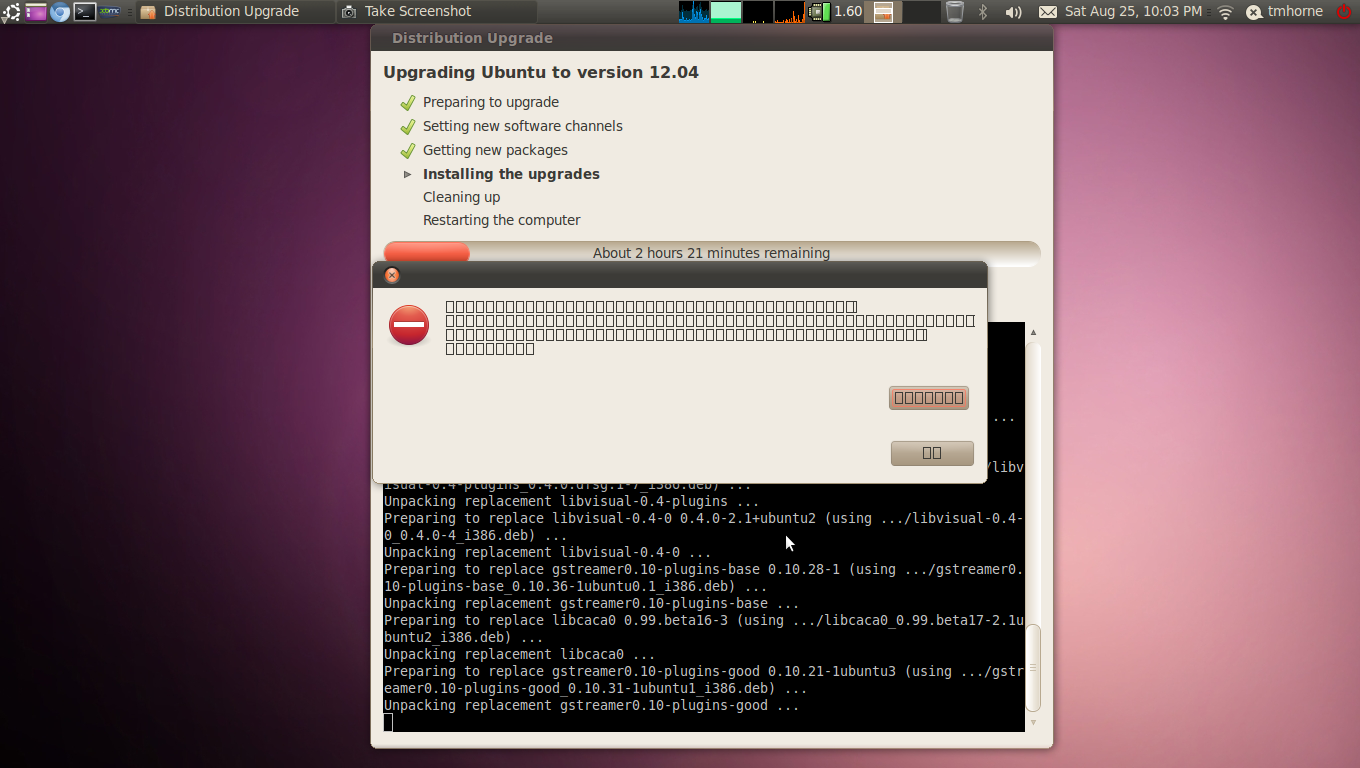The image size is (1360, 768).
Task: Click 'Unpacking replacement gstreamer0.10-plugins-base' line
Action: click(592, 603)
